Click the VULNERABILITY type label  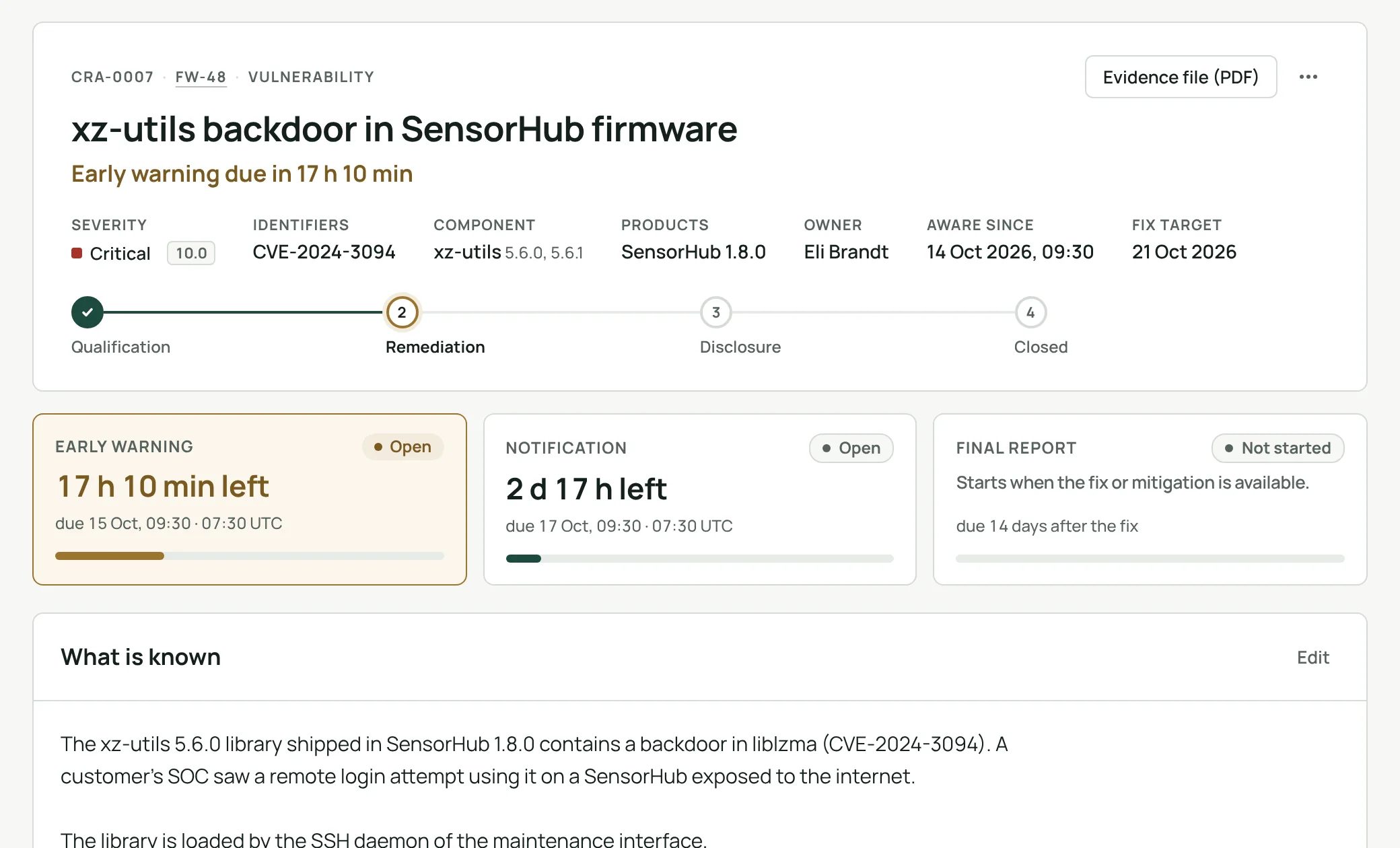click(x=311, y=77)
